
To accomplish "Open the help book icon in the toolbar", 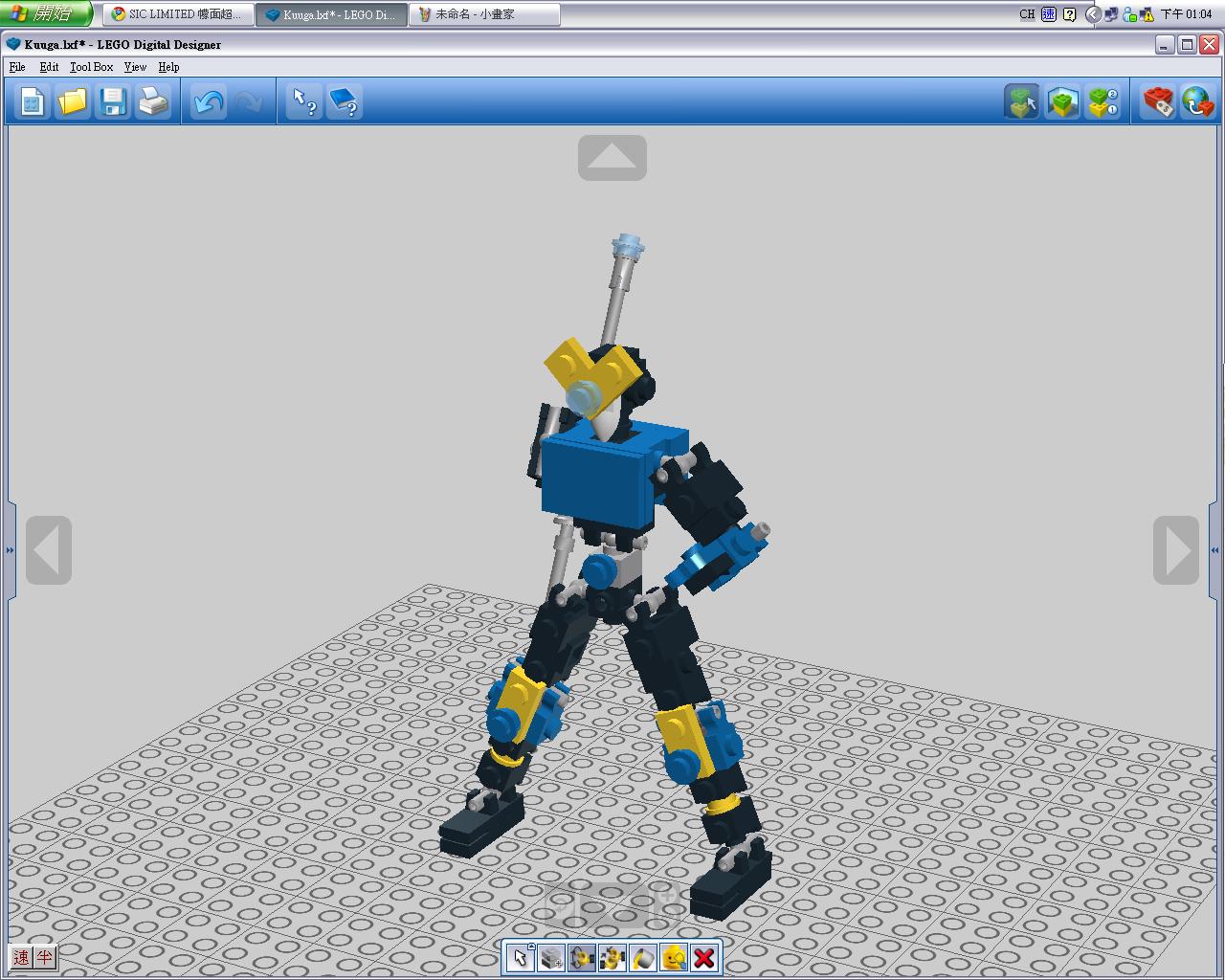I will coord(345,101).
